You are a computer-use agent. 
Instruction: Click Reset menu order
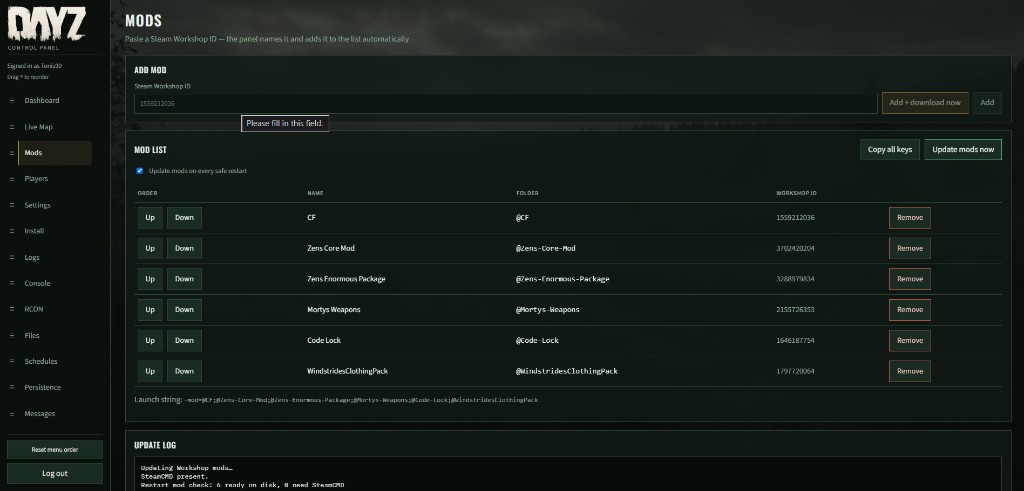[x=55, y=449]
